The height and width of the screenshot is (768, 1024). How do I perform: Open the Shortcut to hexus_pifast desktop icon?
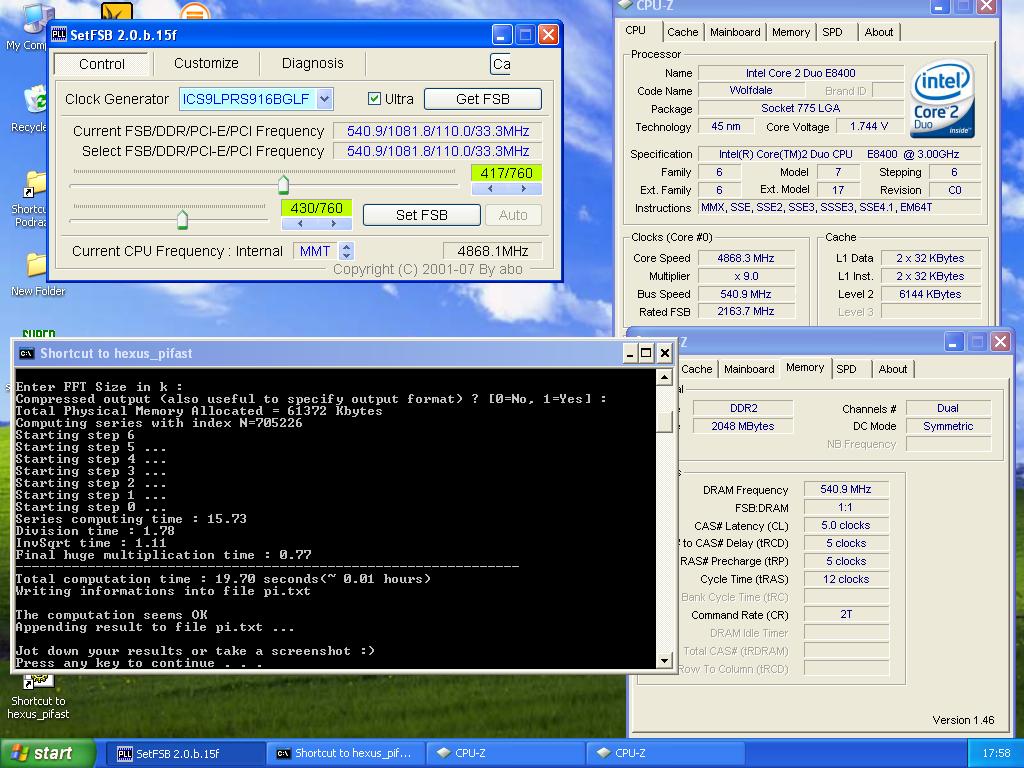pyautogui.click(x=38, y=683)
